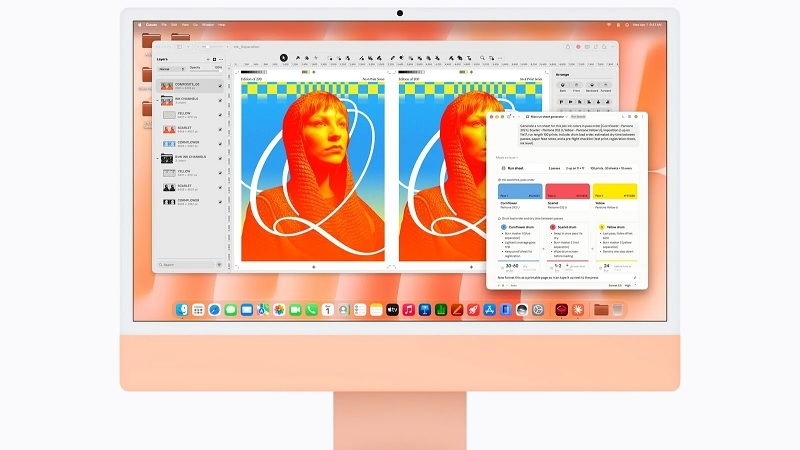Open Launchpad from the Dock

tap(198, 310)
